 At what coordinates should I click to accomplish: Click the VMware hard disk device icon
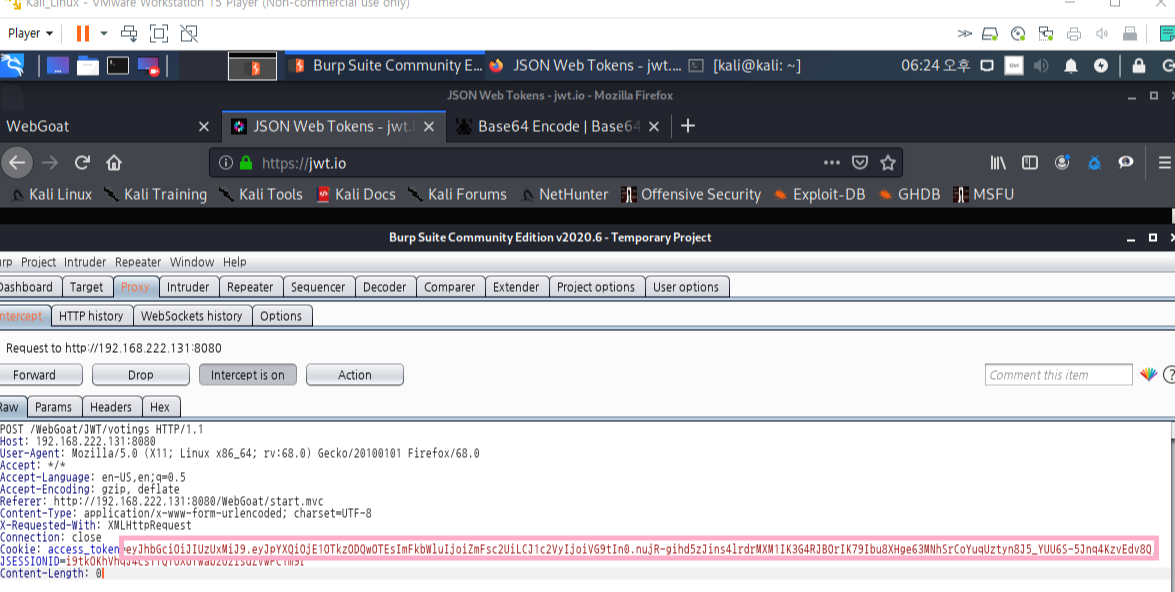click(x=990, y=33)
